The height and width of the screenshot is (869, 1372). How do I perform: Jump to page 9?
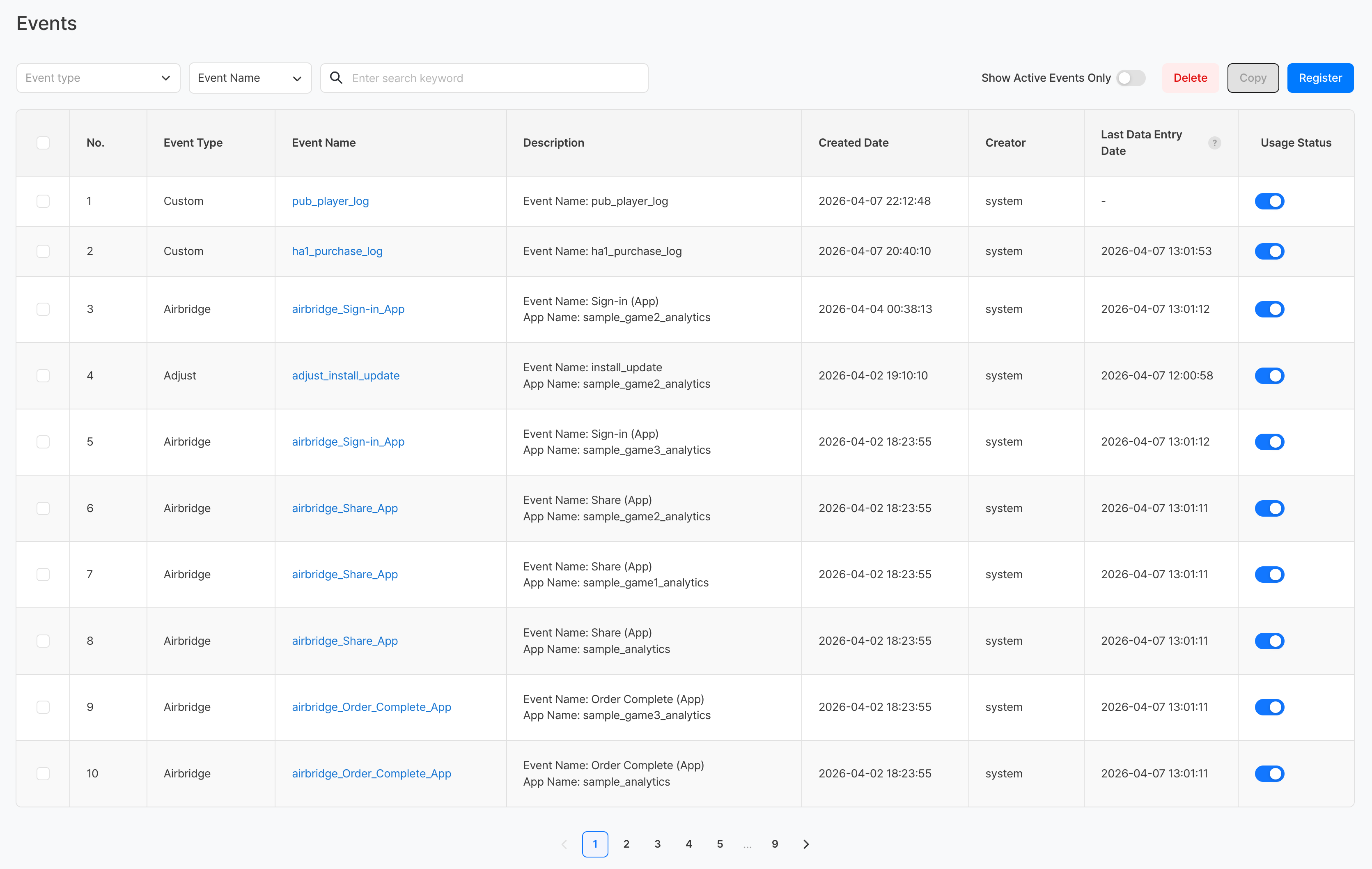pyautogui.click(x=774, y=844)
